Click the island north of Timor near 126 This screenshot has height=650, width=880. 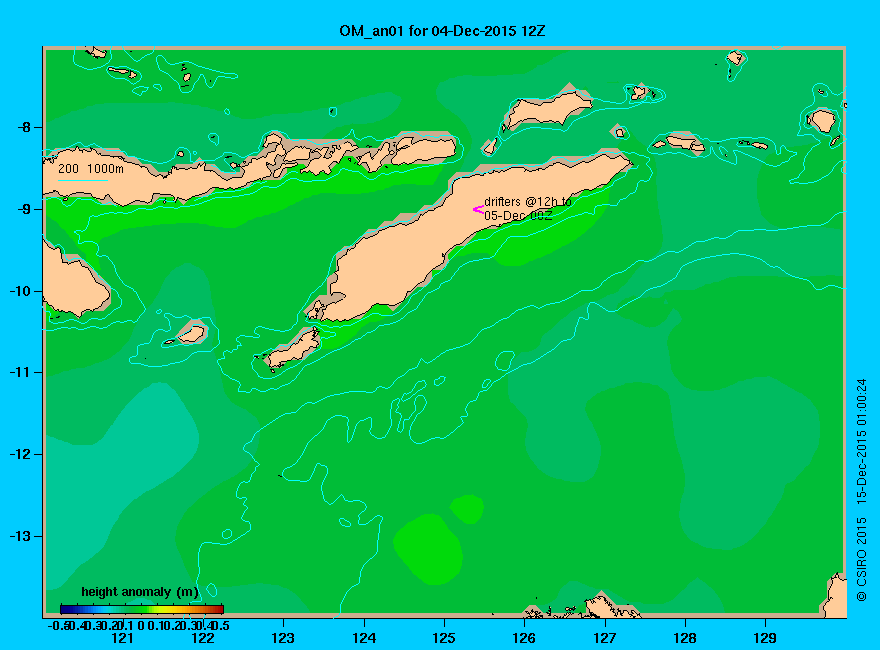click(547, 109)
